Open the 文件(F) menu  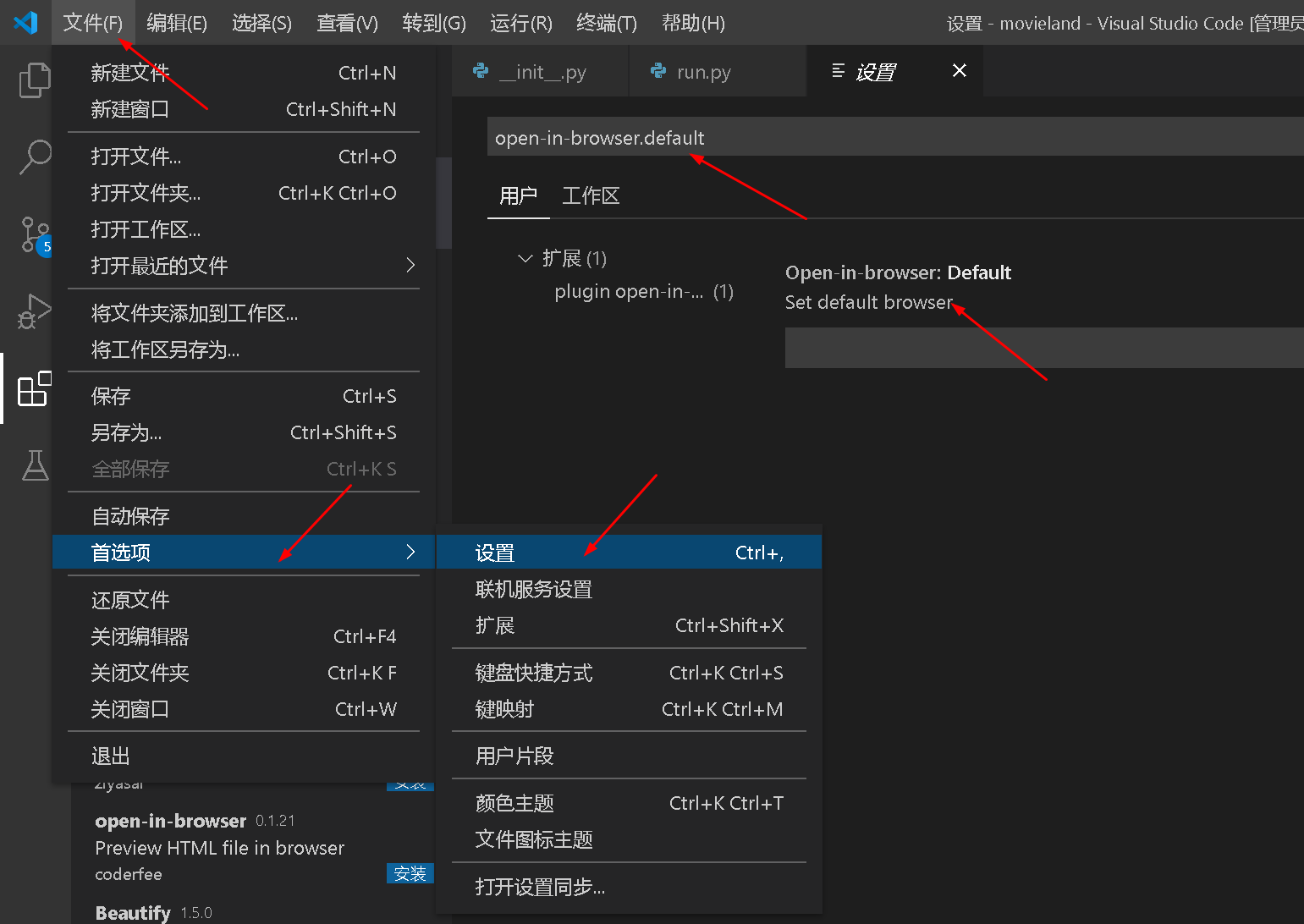93,23
